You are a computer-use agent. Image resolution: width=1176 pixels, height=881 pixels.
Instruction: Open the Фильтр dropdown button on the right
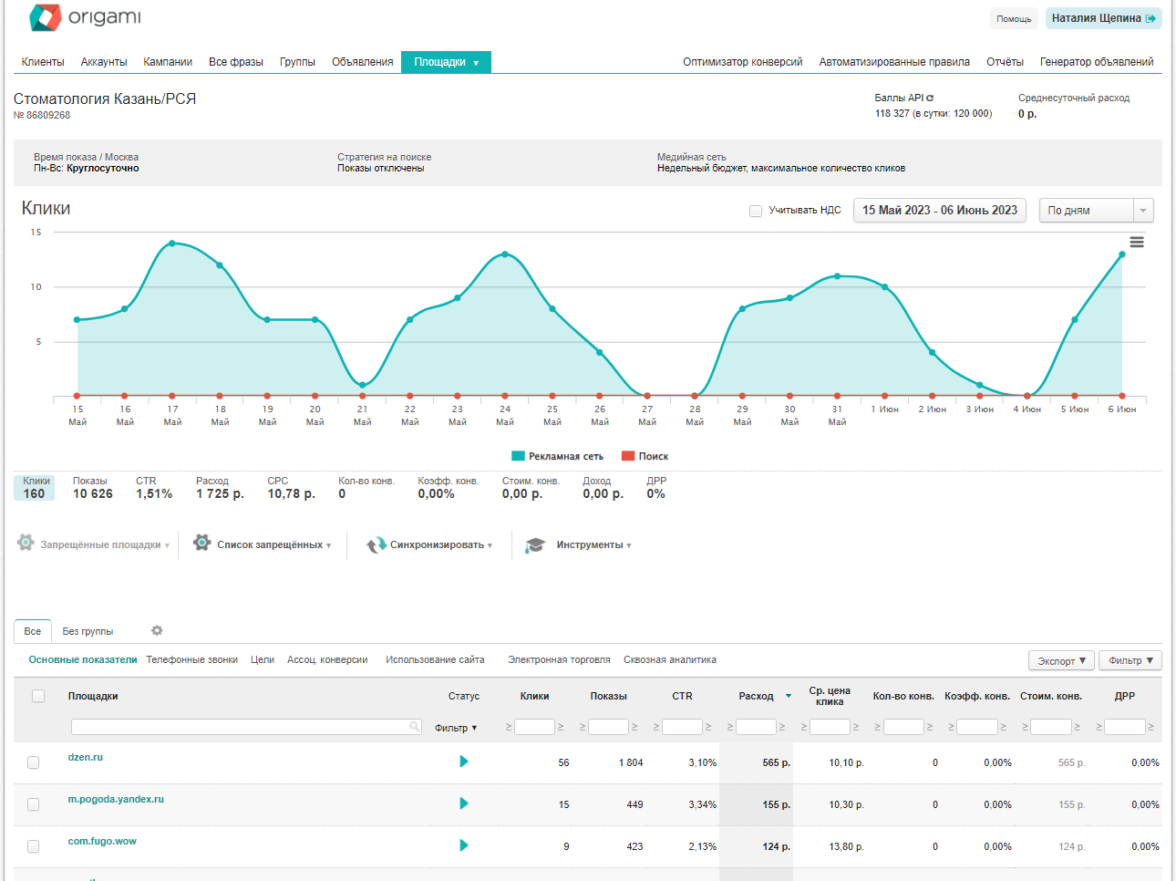point(1130,661)
